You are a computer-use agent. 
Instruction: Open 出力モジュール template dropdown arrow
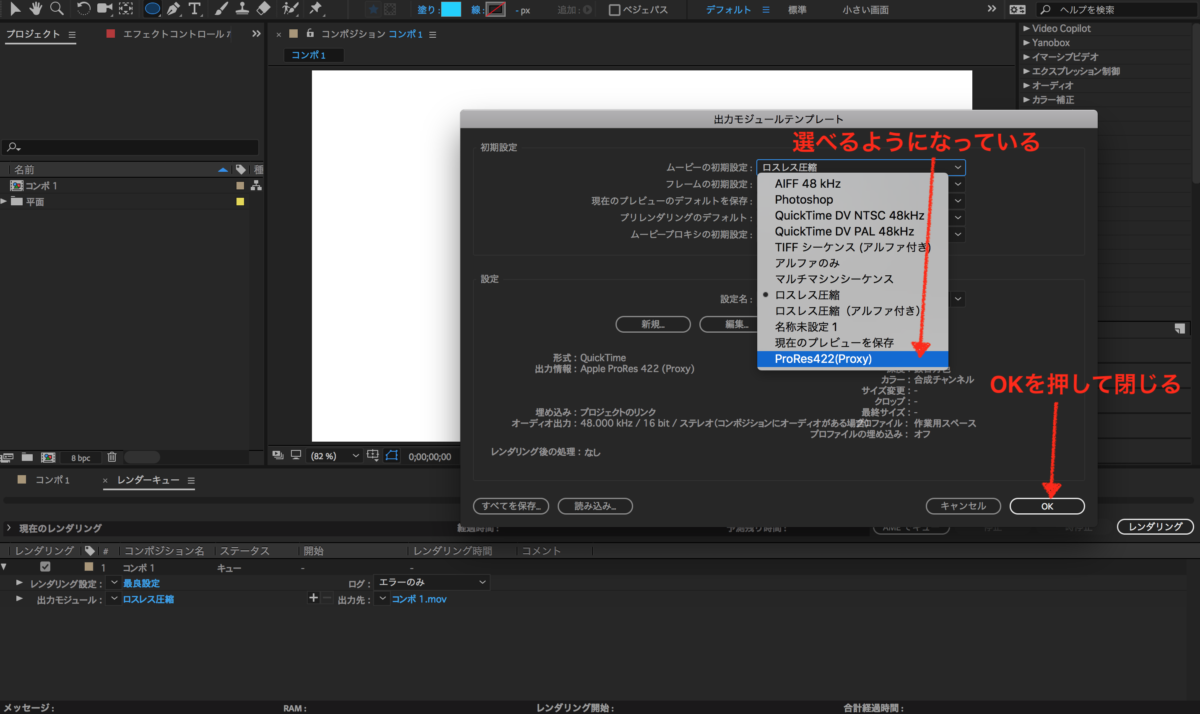pyautogui.click(x=113, y=599)
